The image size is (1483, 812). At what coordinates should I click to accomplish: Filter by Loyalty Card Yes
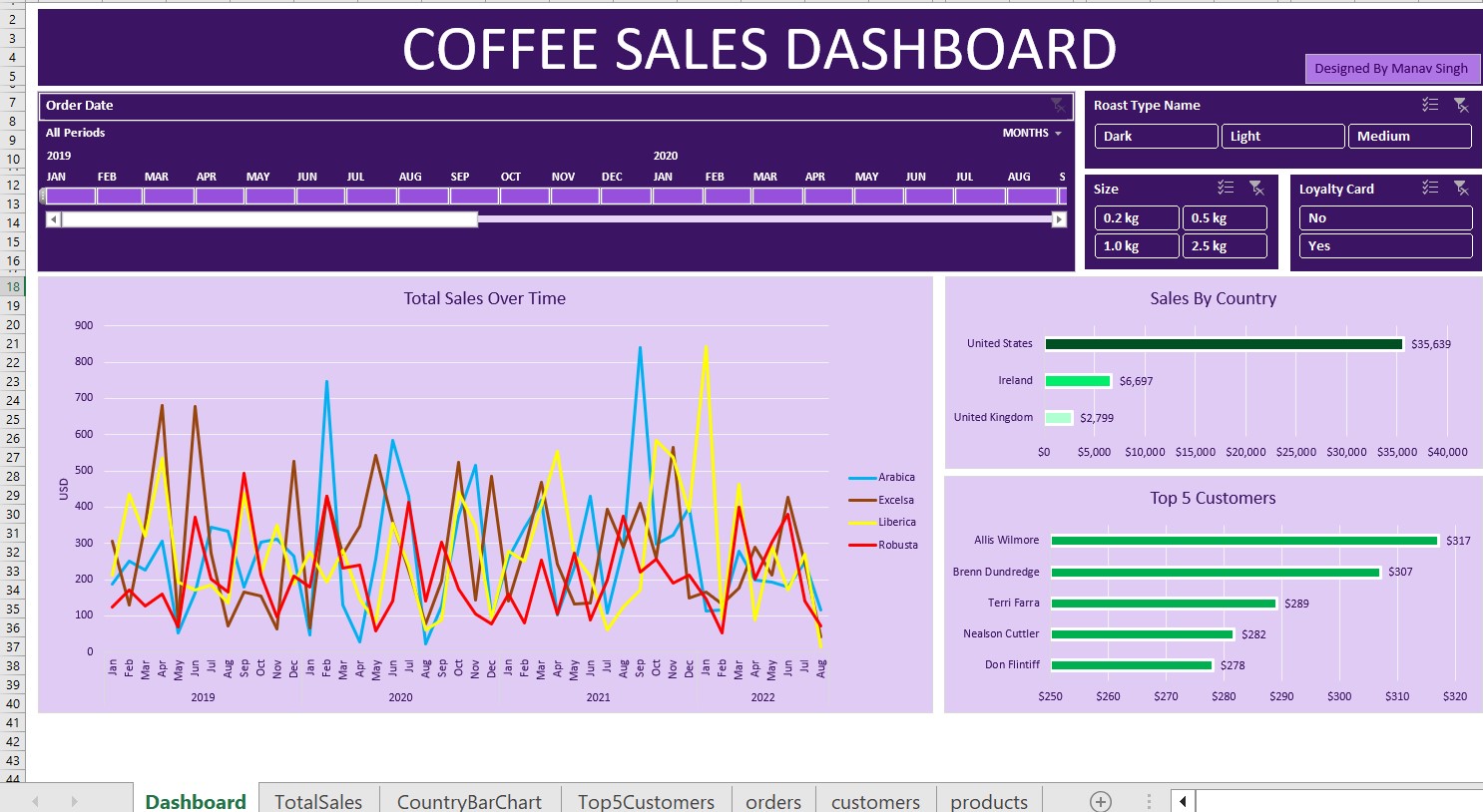tap(1384, 245)
